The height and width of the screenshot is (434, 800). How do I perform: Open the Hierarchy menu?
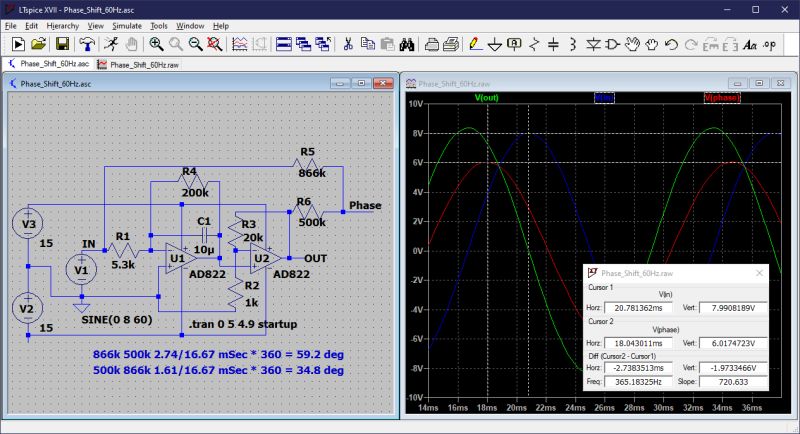(x=63, y=25)
